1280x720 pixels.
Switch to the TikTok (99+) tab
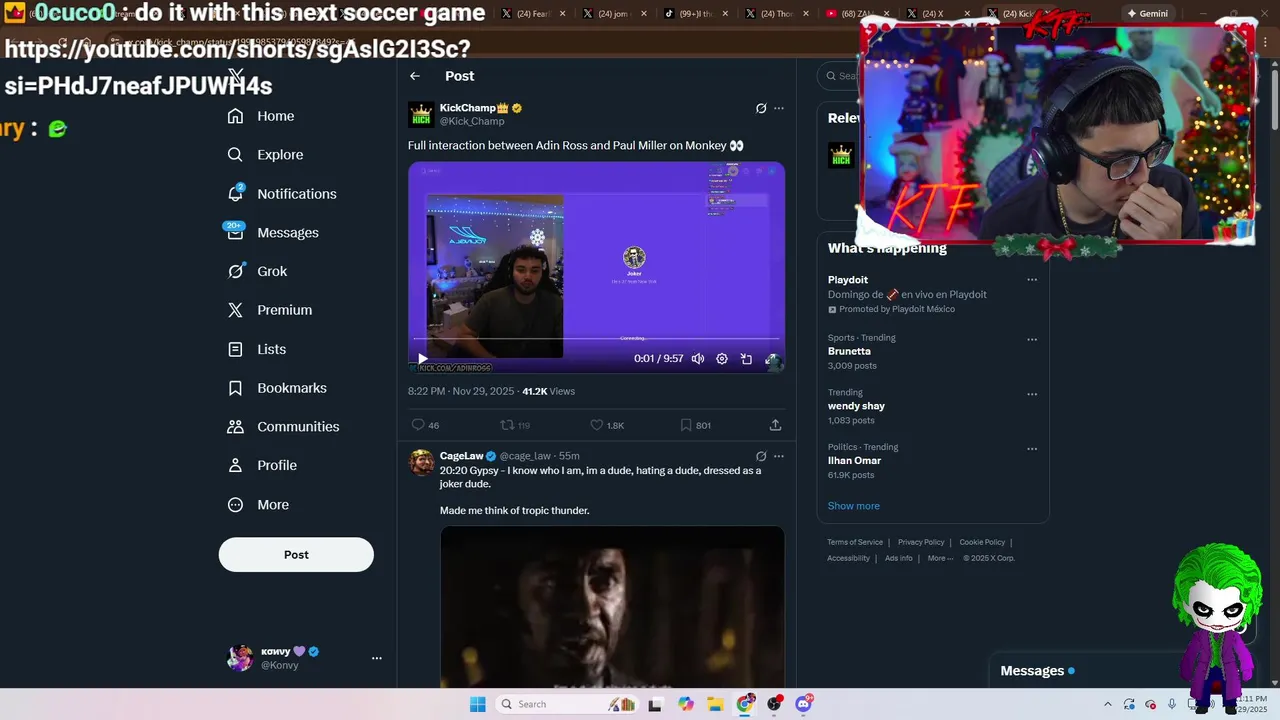[x=696, y=14]
